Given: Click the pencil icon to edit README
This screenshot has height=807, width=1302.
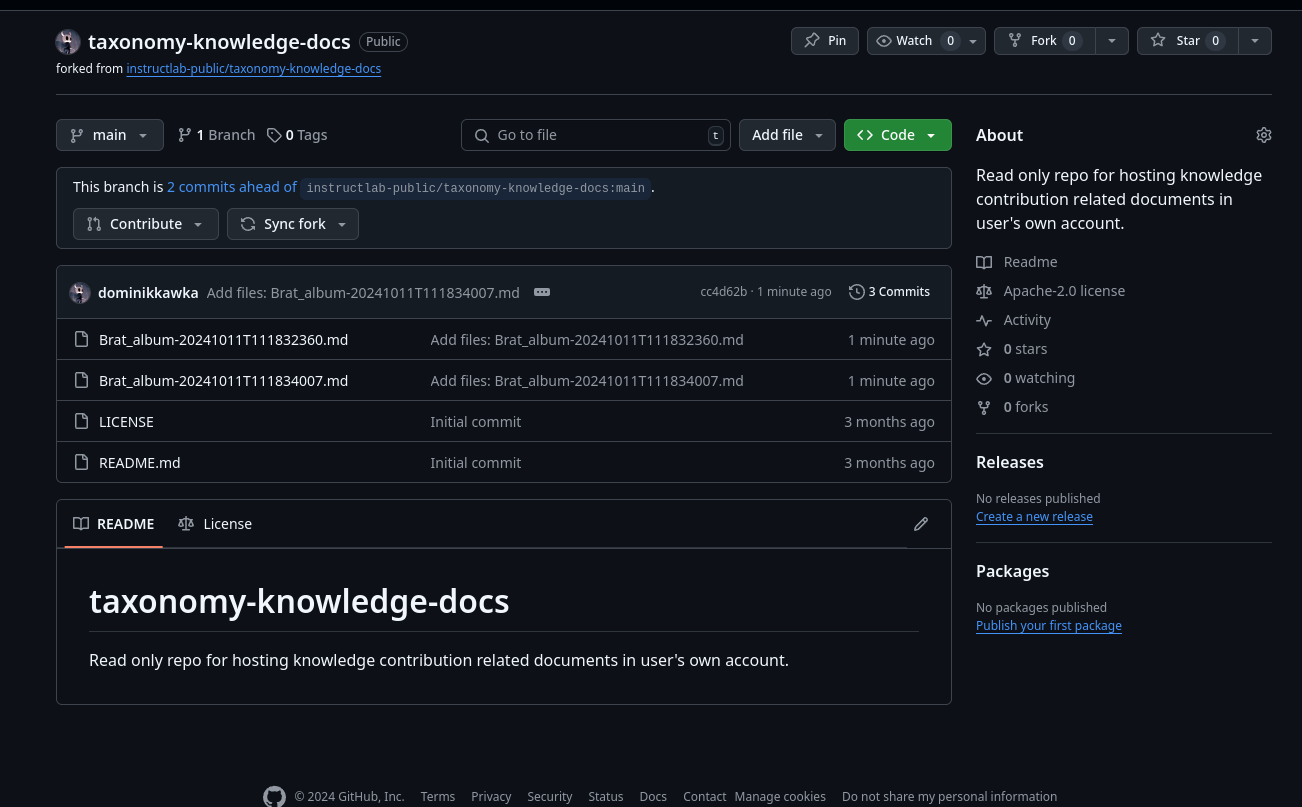Looking at the screenshot, I should click(x=921, y=524).
